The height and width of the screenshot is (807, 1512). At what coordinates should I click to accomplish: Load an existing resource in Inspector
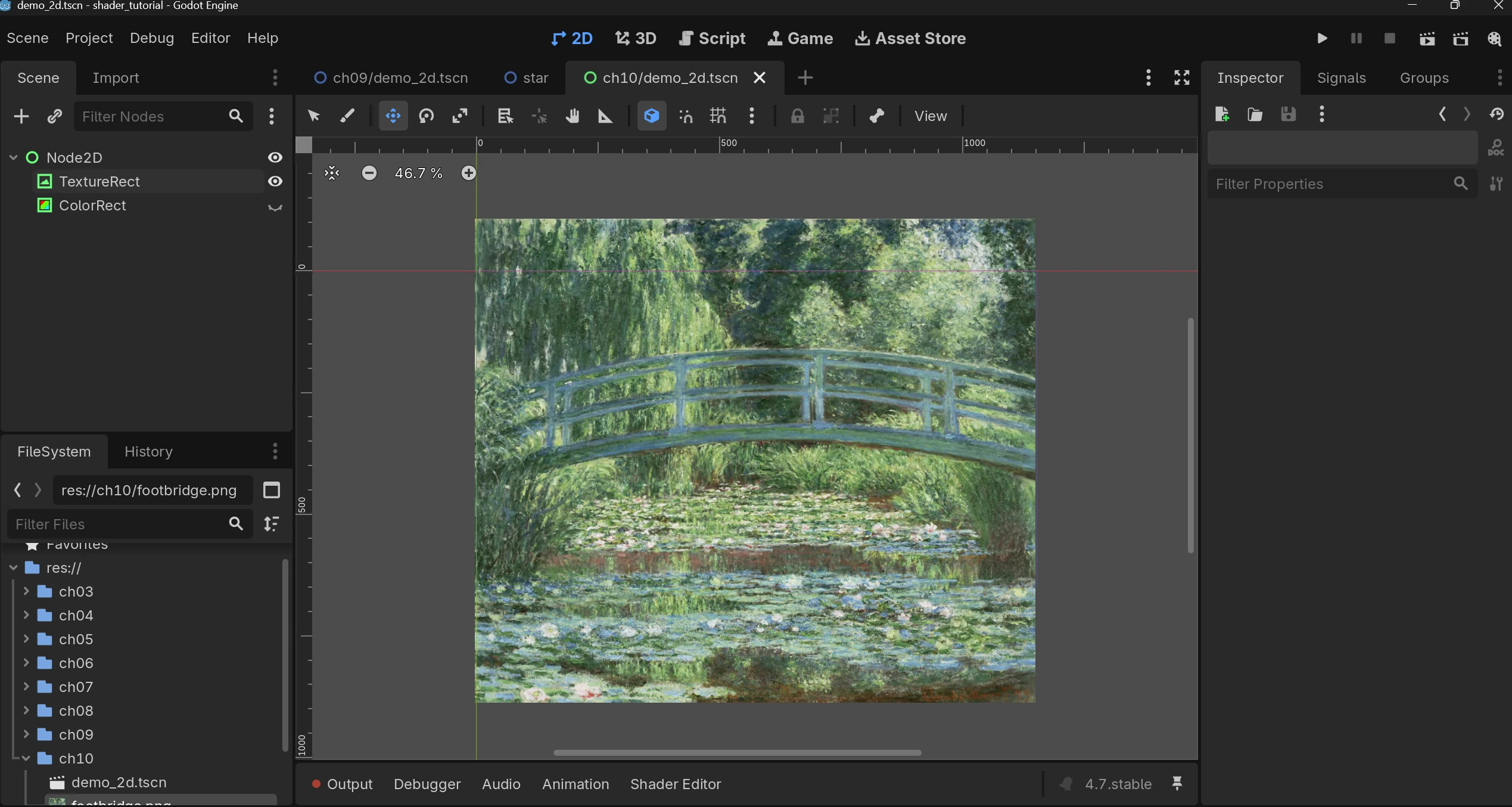[1255, 114]
